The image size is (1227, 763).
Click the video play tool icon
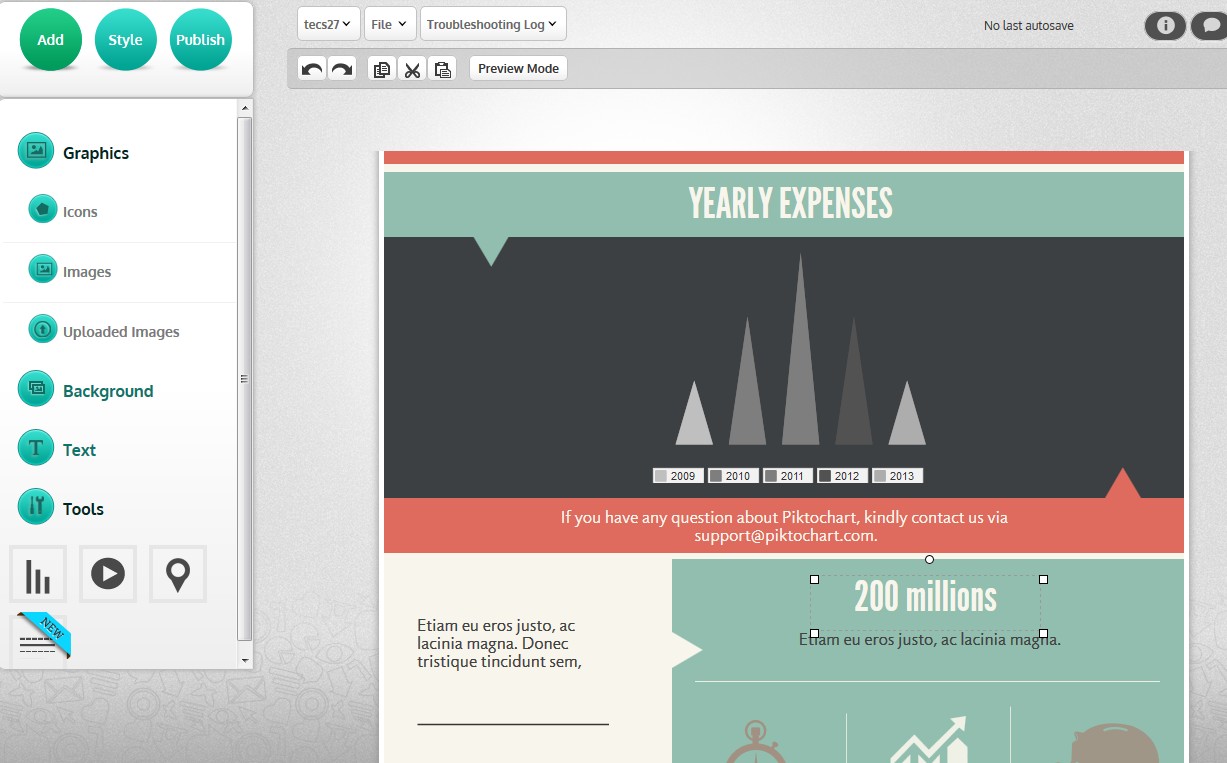pyautogui.click(x=108, y=574)
